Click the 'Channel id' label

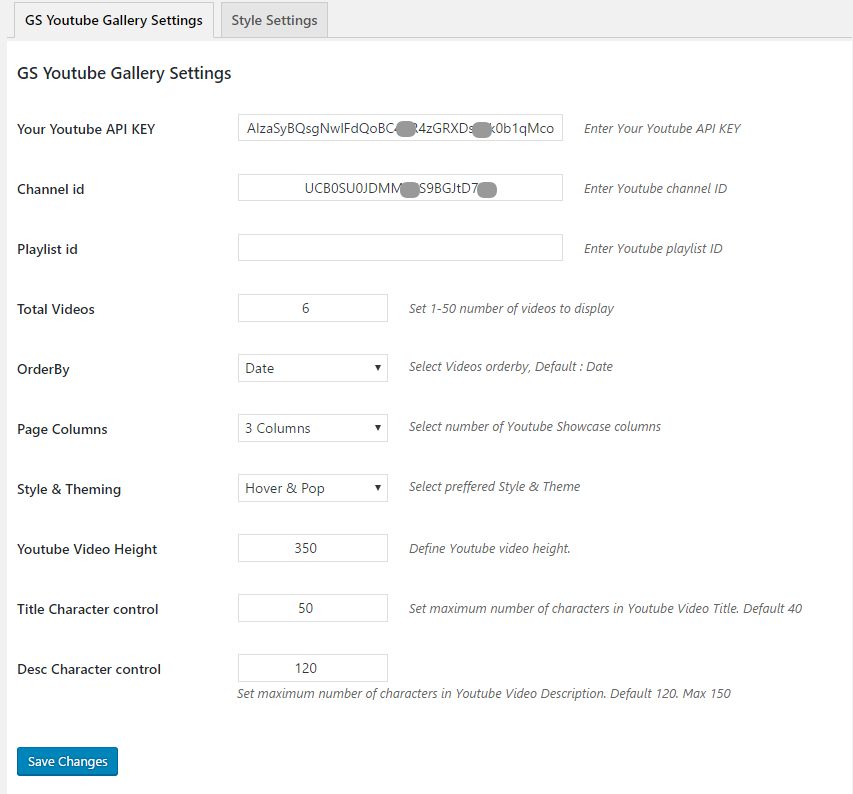(51, 189)
